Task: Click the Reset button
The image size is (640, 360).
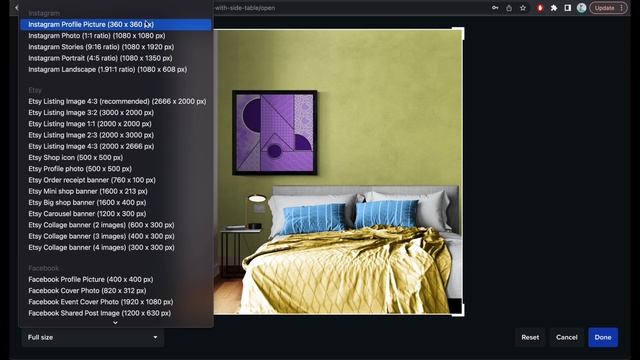Action: click(530, 338)
